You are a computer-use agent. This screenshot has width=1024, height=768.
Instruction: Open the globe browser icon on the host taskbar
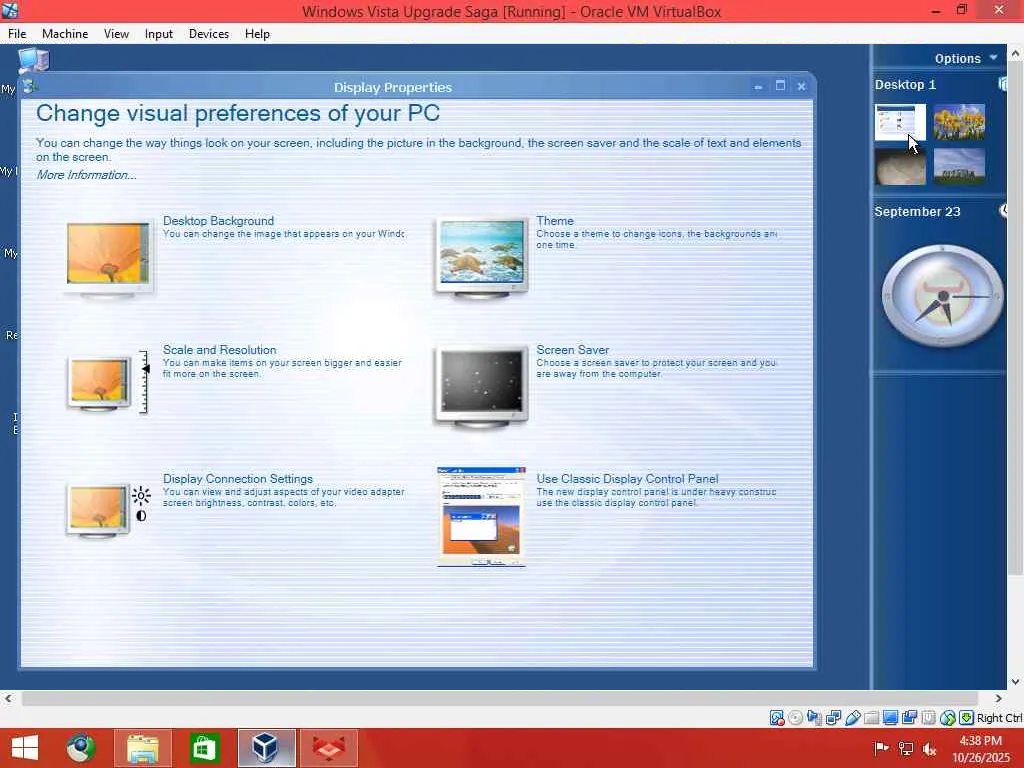[x=81, y=748]
